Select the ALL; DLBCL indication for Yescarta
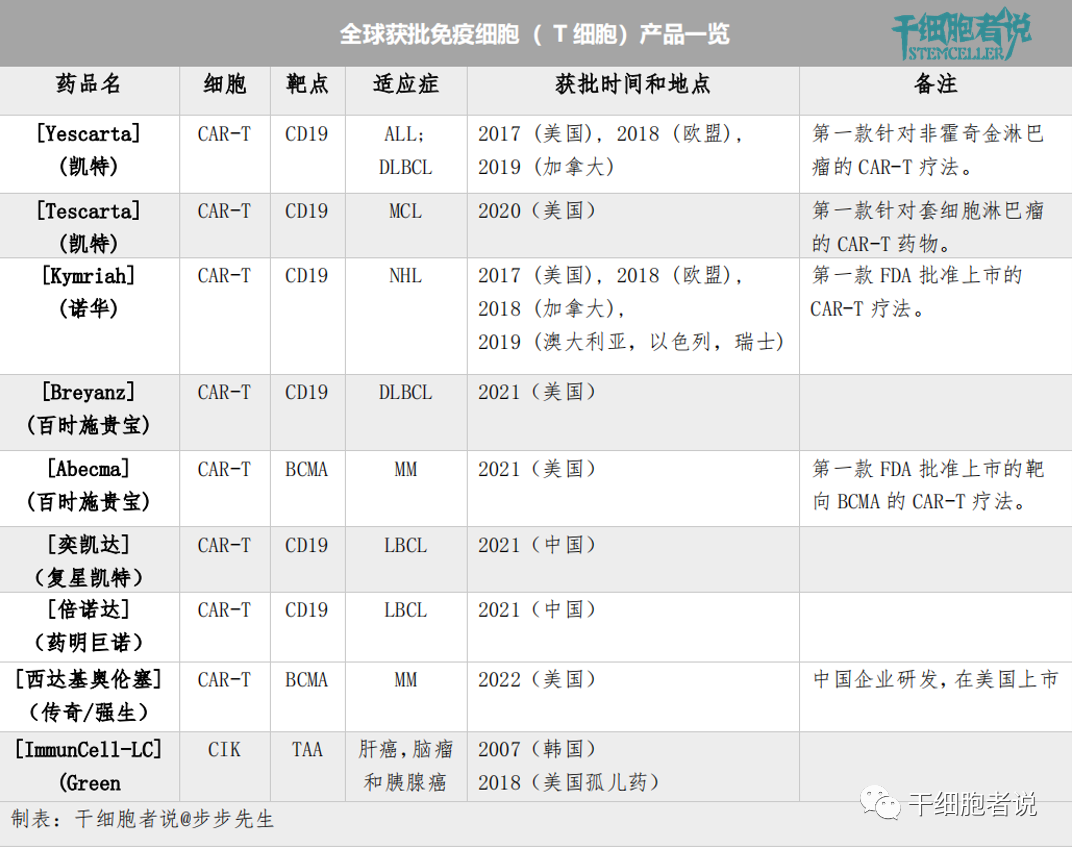This screenshot has width=1072, height=851. click(x=405, y=150)
